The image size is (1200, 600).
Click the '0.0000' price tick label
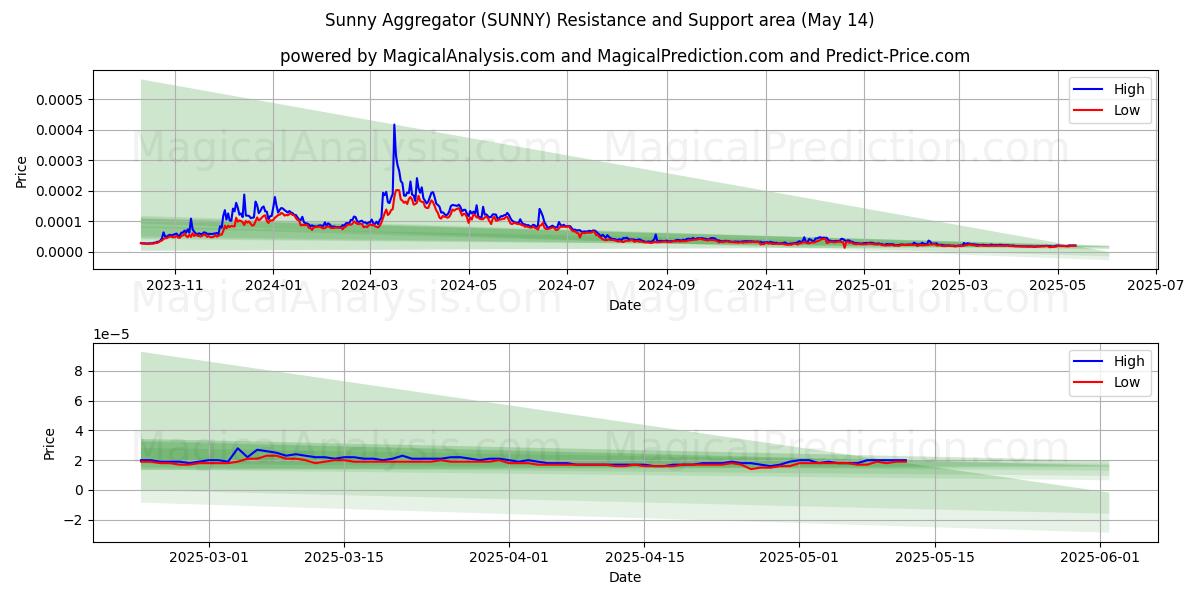pyautogui.click(x=60, y=252)
